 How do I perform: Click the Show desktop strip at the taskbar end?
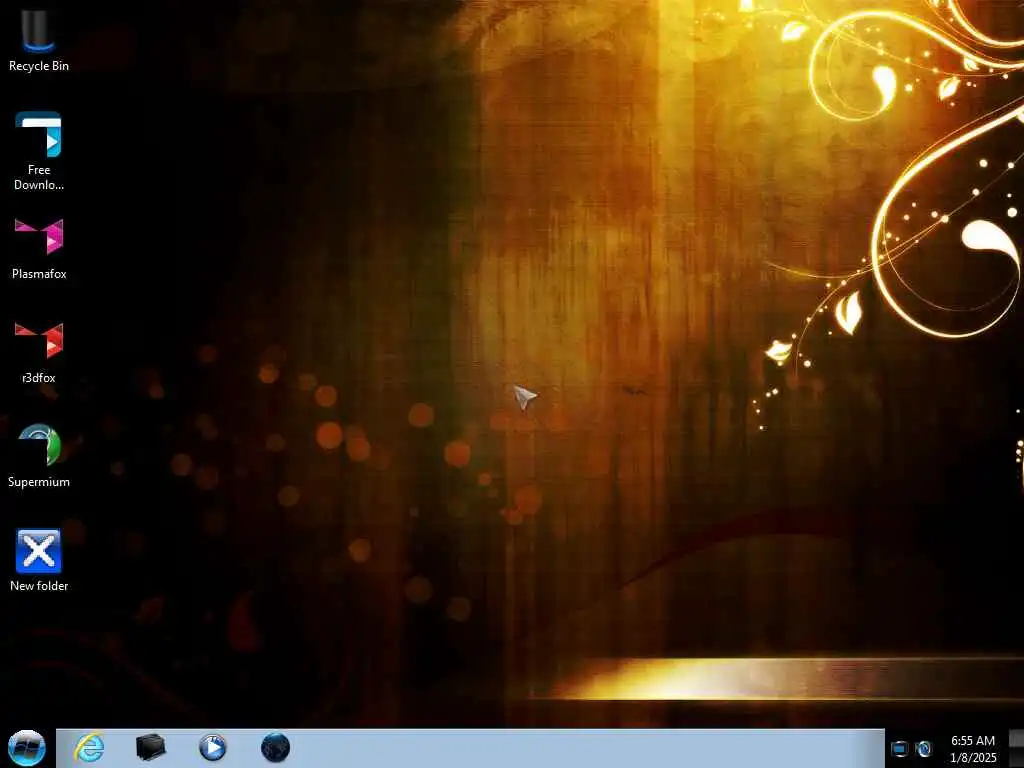(x=1016, y=748)
